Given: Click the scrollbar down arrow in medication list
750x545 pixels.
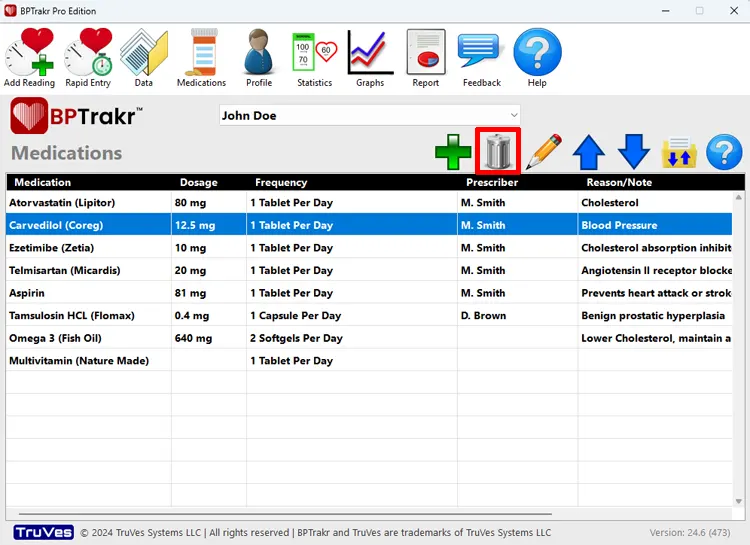Looking at the screenshot, I should 739,501.
